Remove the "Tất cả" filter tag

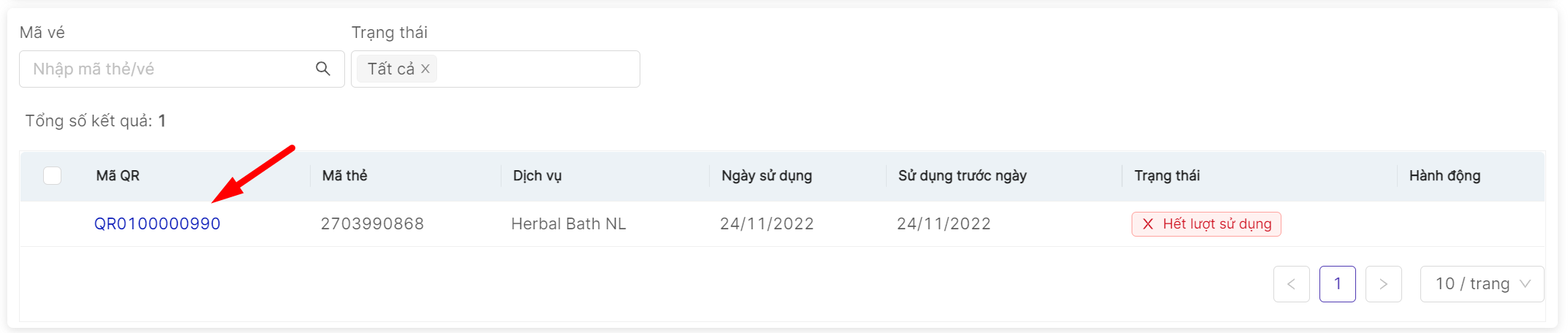(425, 69)
